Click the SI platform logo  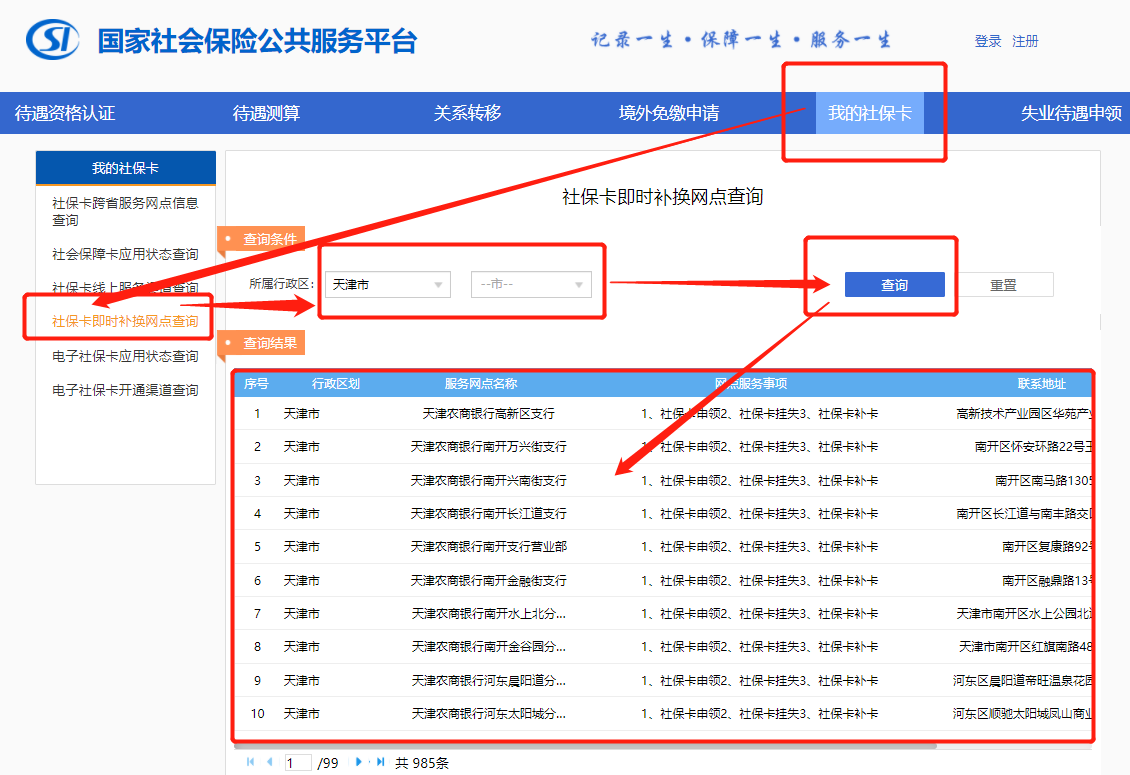point(53,40)
